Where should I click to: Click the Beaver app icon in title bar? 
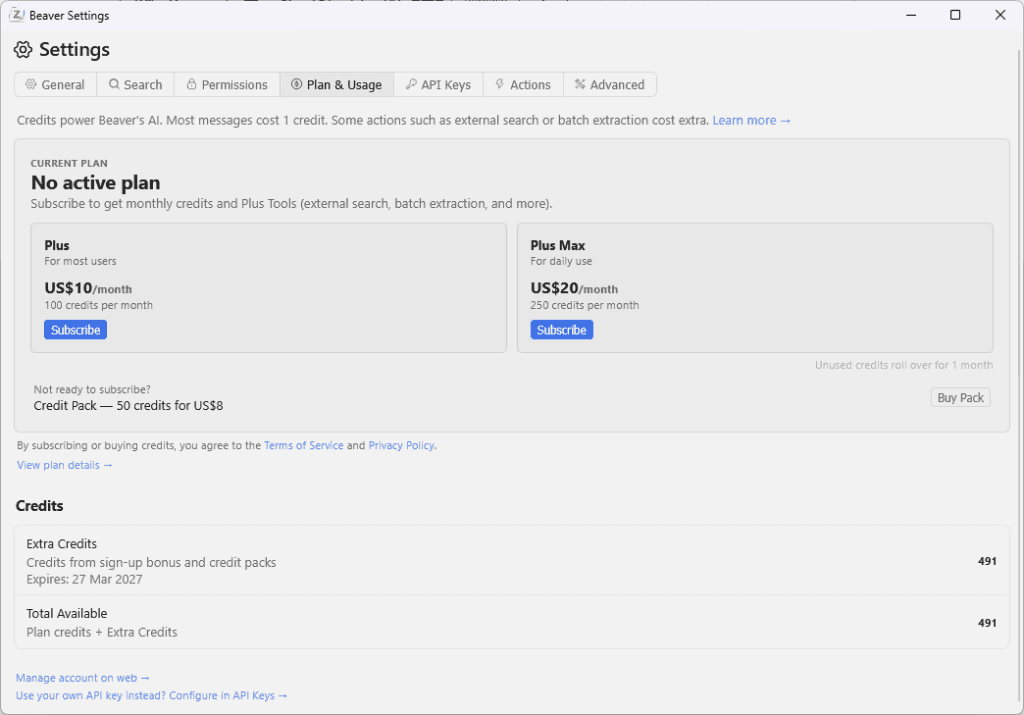coord(17,15)
